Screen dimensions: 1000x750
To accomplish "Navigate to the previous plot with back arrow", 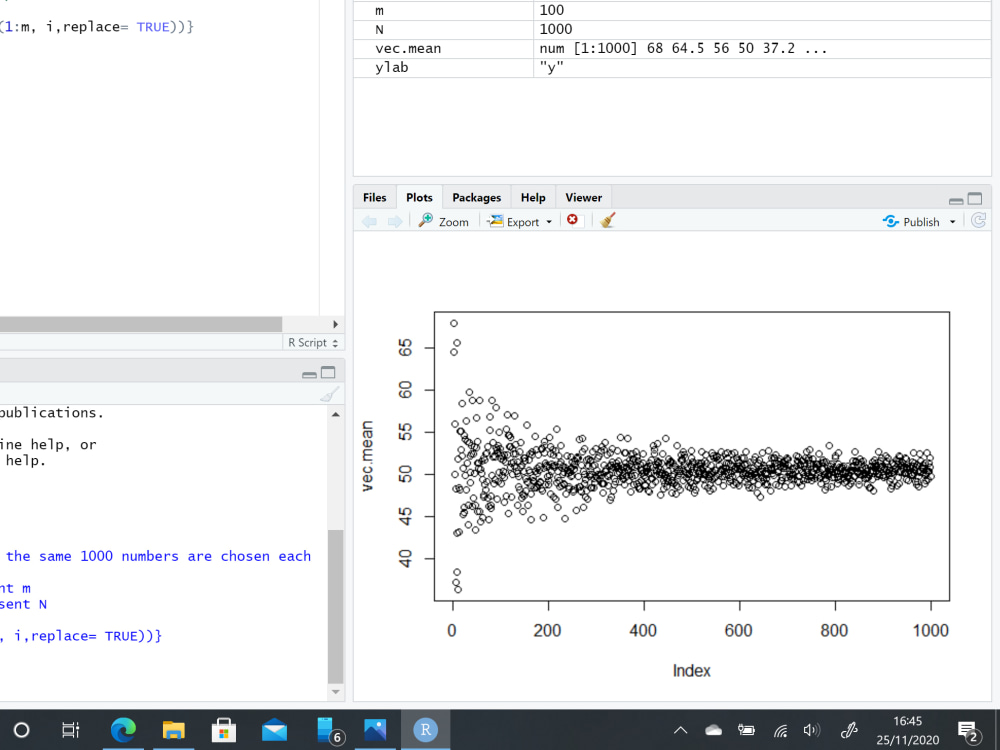I will pos(369,221).
